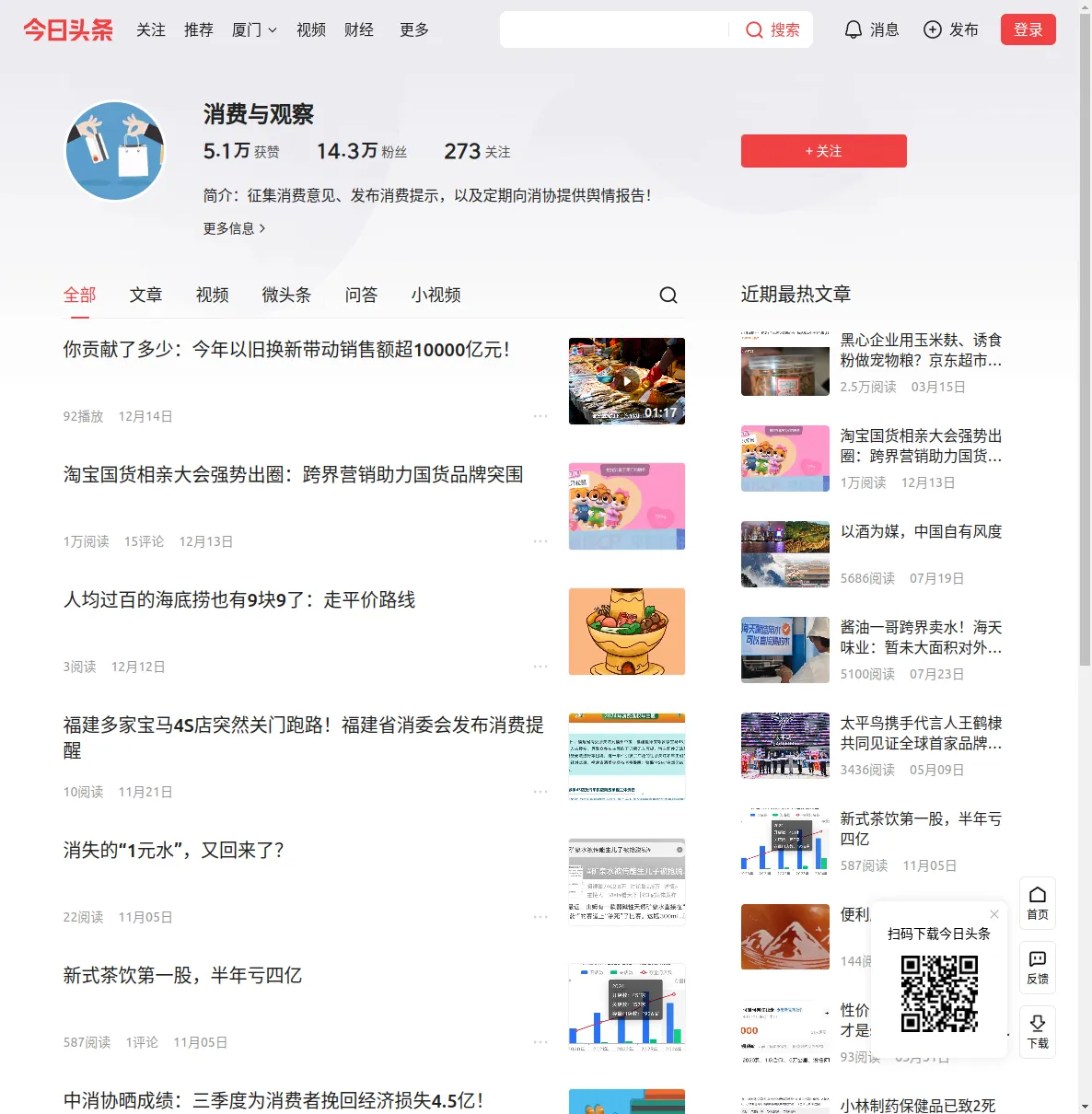Click the 1评论 count on 新式茶饮 post
The width and height of the screenshot is (1092, 1114).
coord(142,1042)
